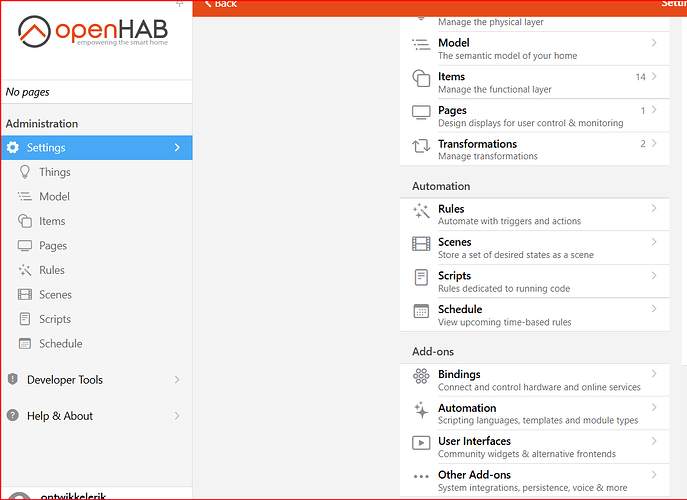
Task: Click the chevron on Other Add-ons row
Action: tap(654, 474)
